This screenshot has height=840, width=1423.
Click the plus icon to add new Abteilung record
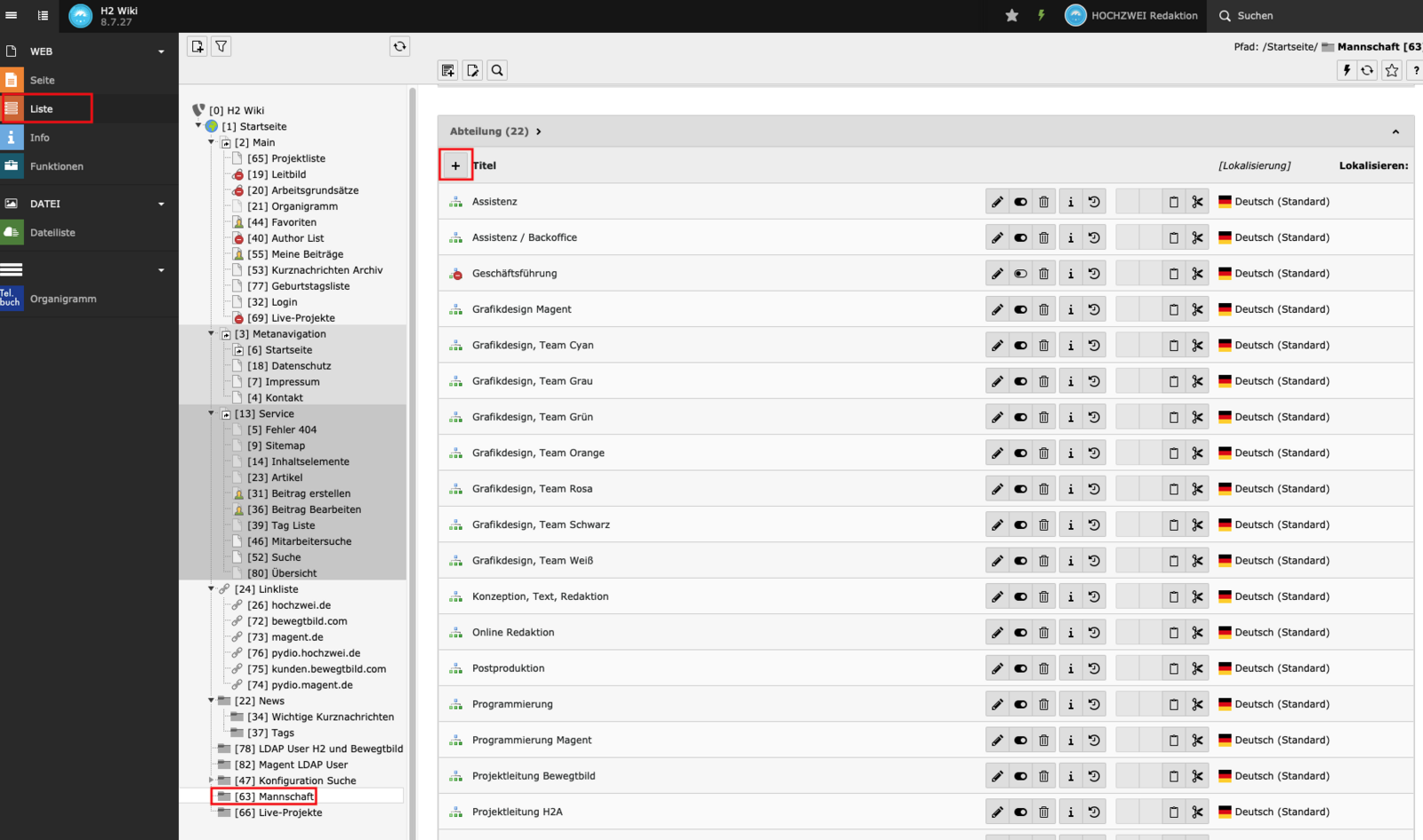point(455,165)
